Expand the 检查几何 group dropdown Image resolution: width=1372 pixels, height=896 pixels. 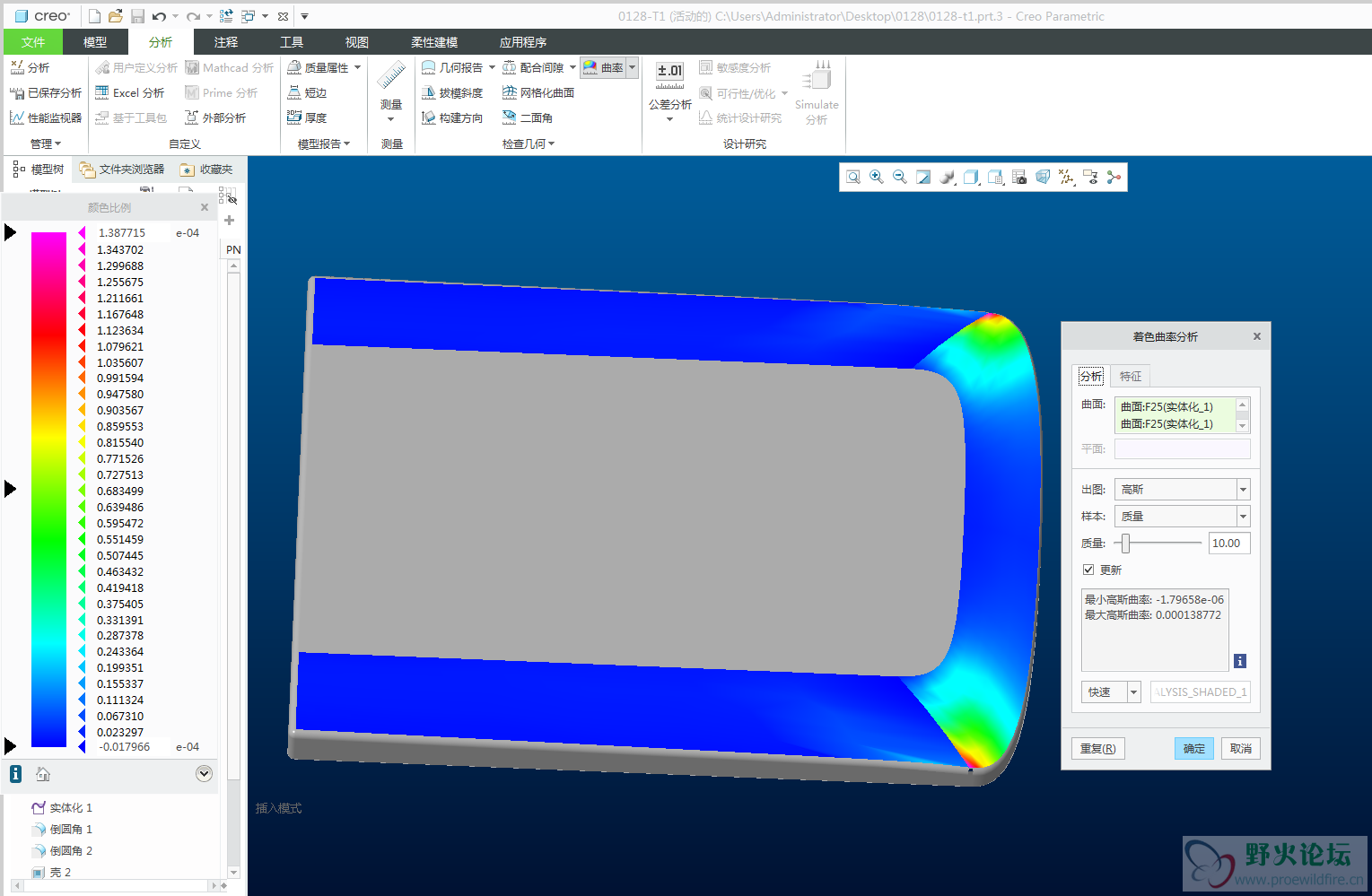tap(529, 144)
